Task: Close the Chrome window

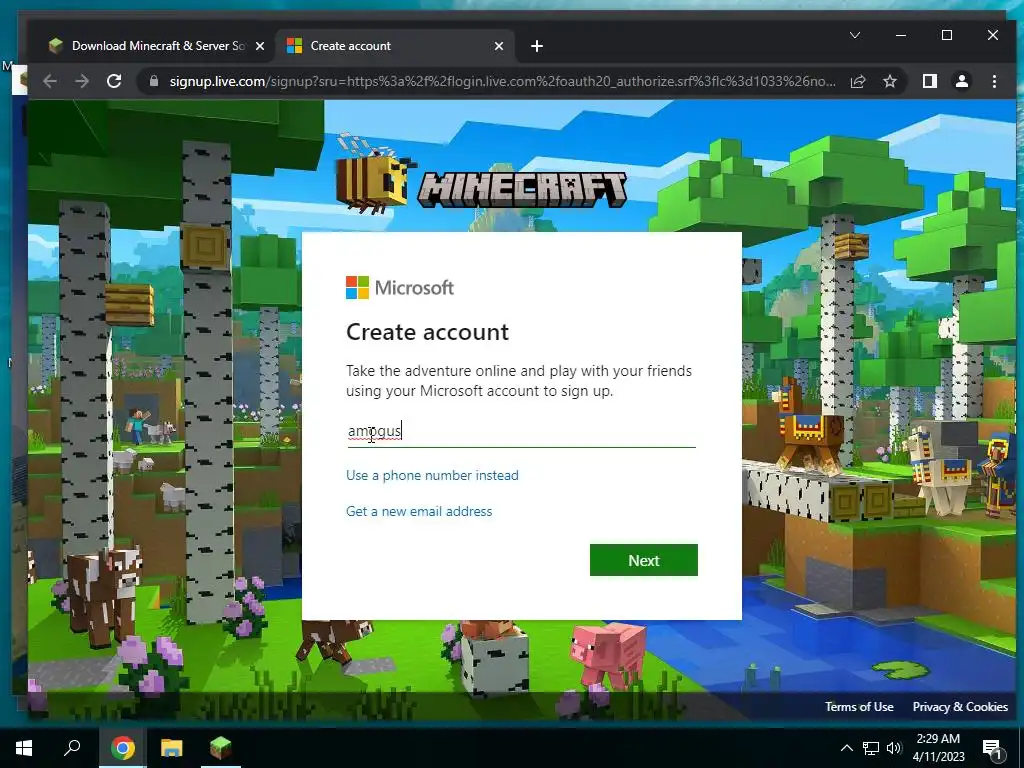Action: [x=993, y=35]
